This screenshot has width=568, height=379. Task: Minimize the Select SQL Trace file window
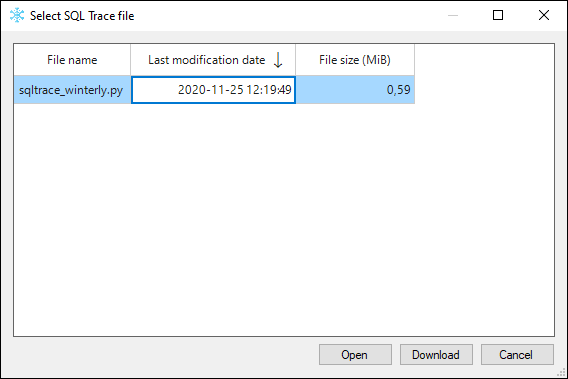[x=453, y=15]
